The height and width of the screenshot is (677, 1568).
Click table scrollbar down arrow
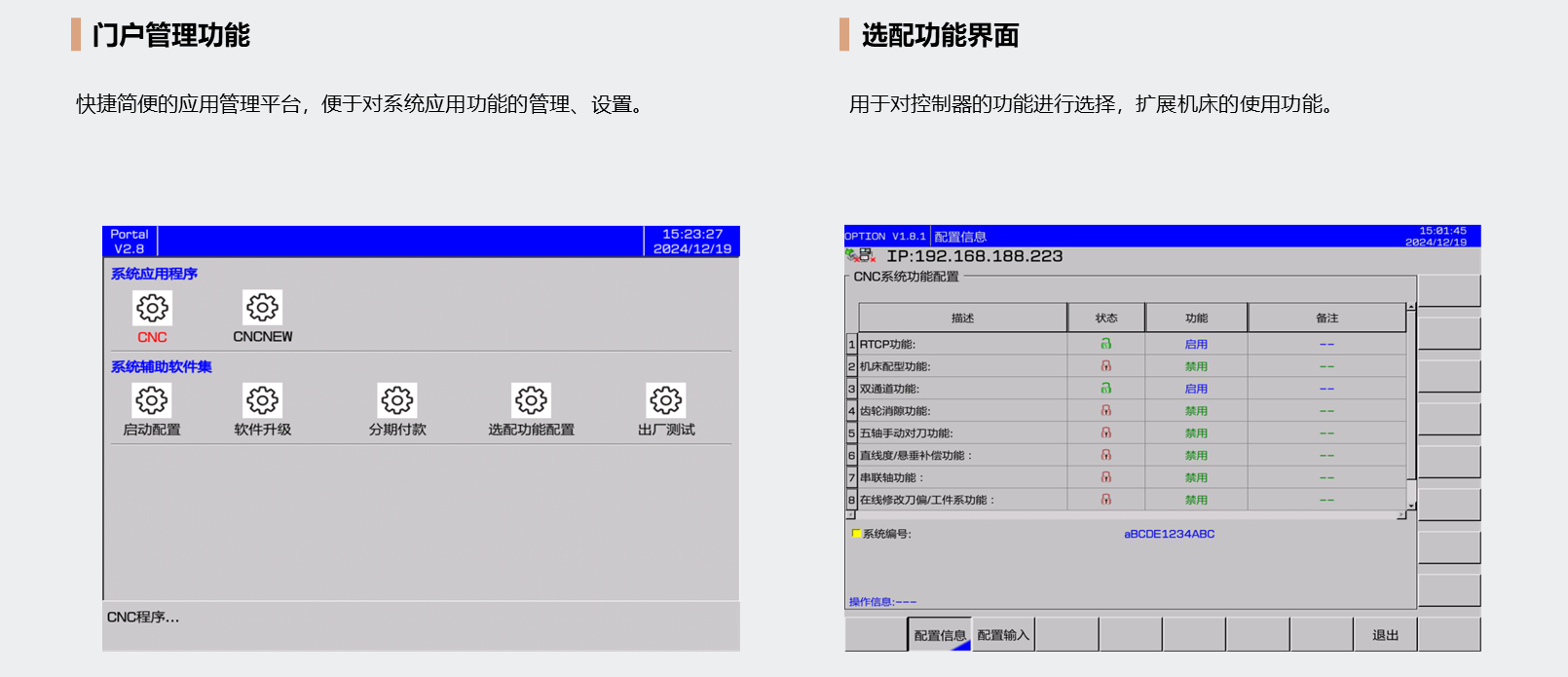1411,506
